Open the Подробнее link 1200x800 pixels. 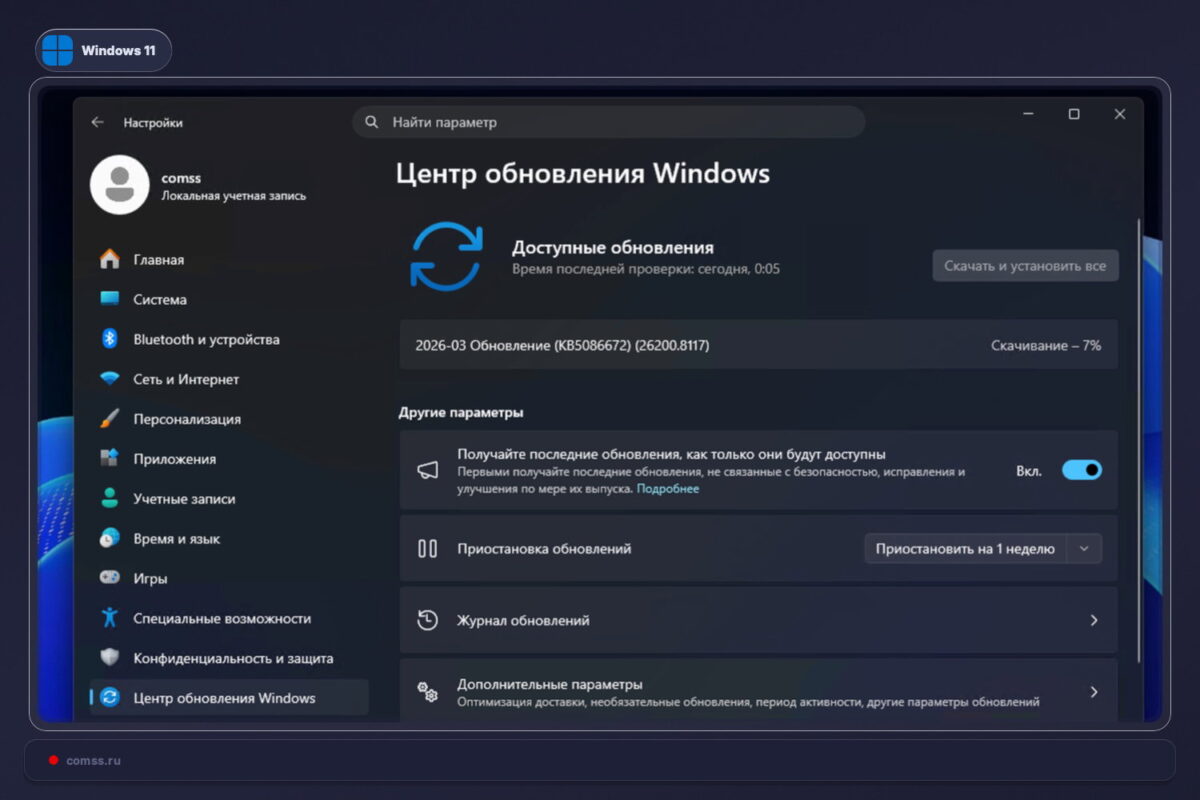667,489
